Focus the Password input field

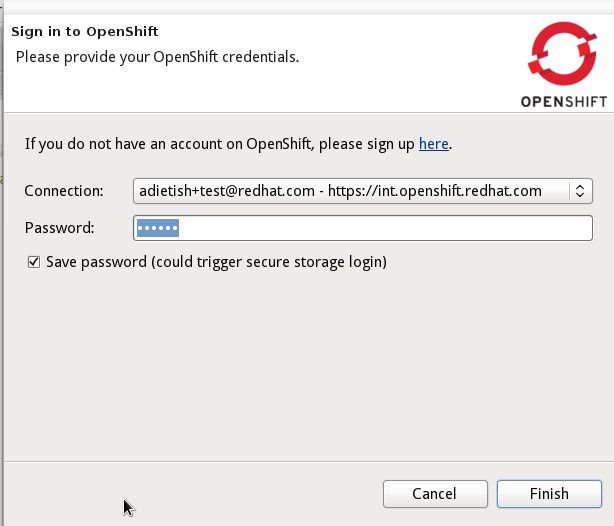click(x=362, y=228)
